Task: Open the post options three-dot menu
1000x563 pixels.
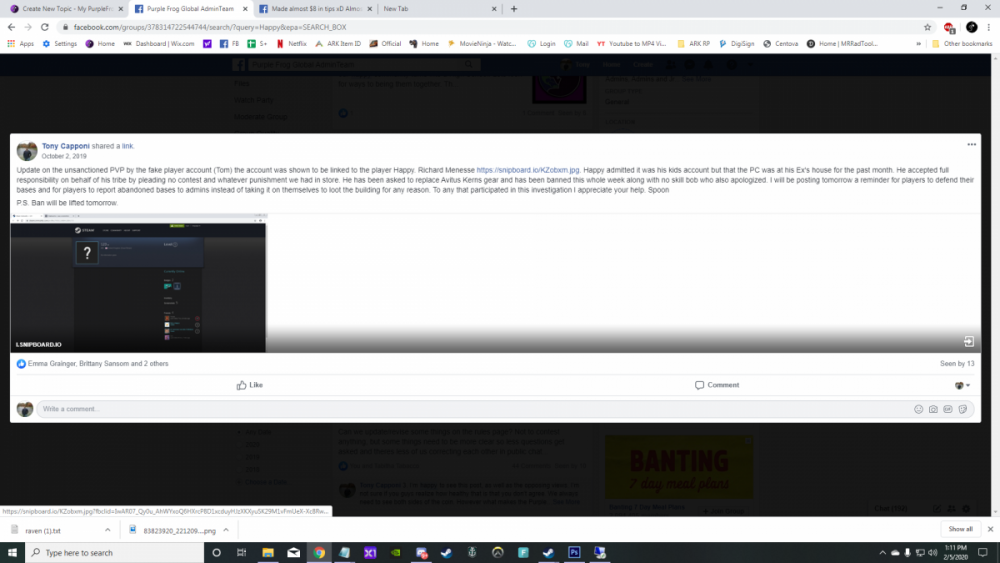Action: coord(971,145)
